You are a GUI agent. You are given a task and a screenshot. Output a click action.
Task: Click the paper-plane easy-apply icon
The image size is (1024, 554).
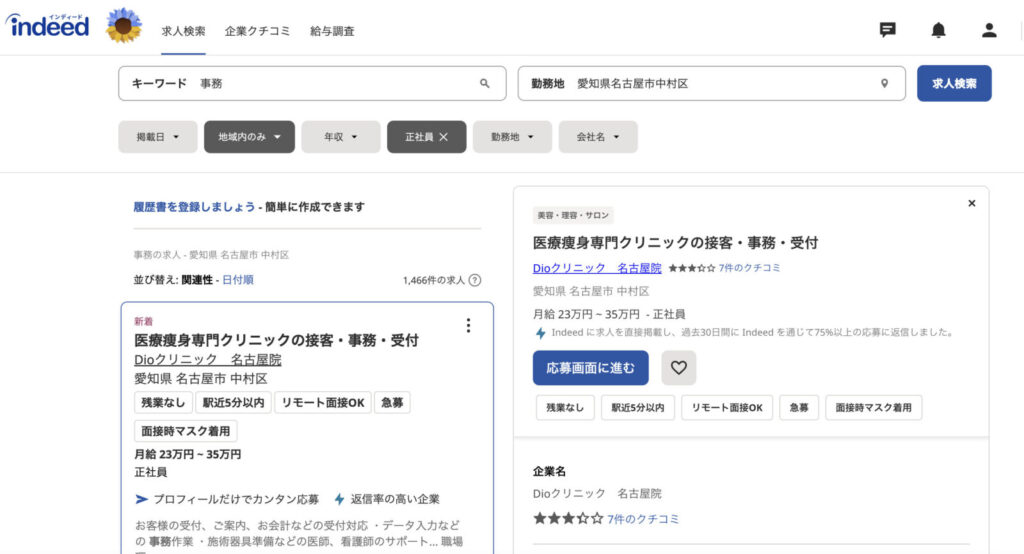pyautogui.click(x=141, y=499)
